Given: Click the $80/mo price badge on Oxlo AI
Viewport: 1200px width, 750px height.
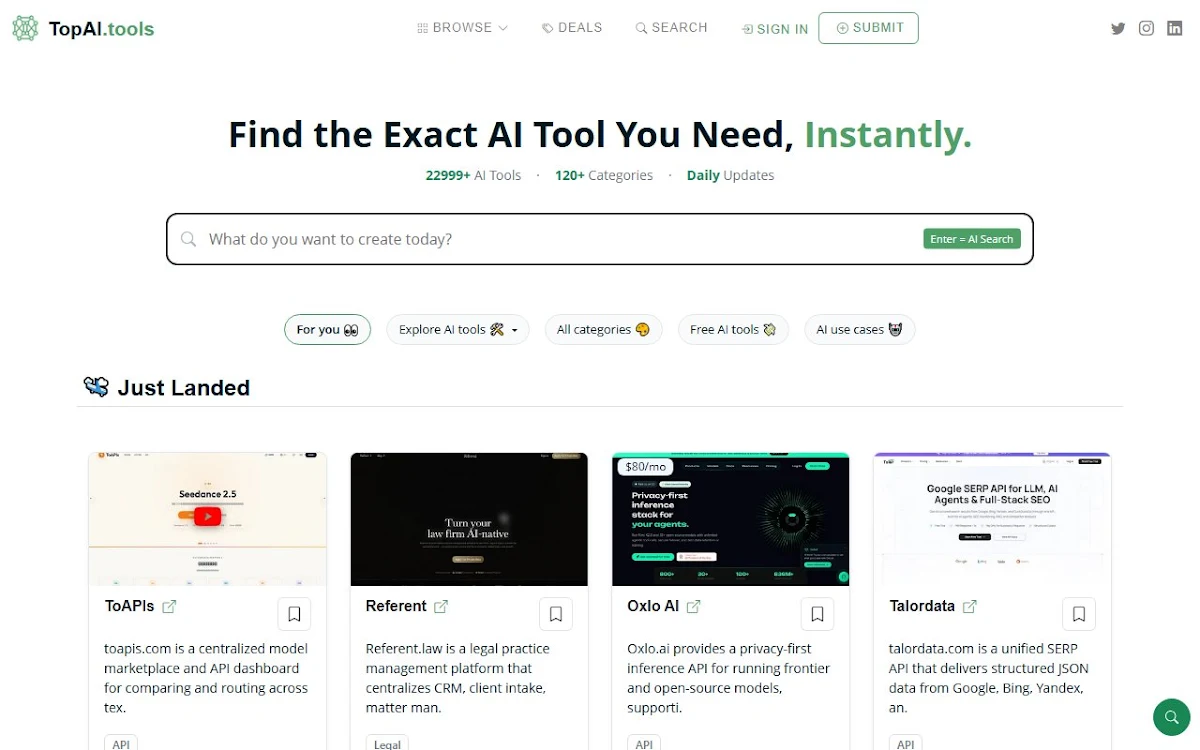Looking at the screenshot, I should click(645, 466).
